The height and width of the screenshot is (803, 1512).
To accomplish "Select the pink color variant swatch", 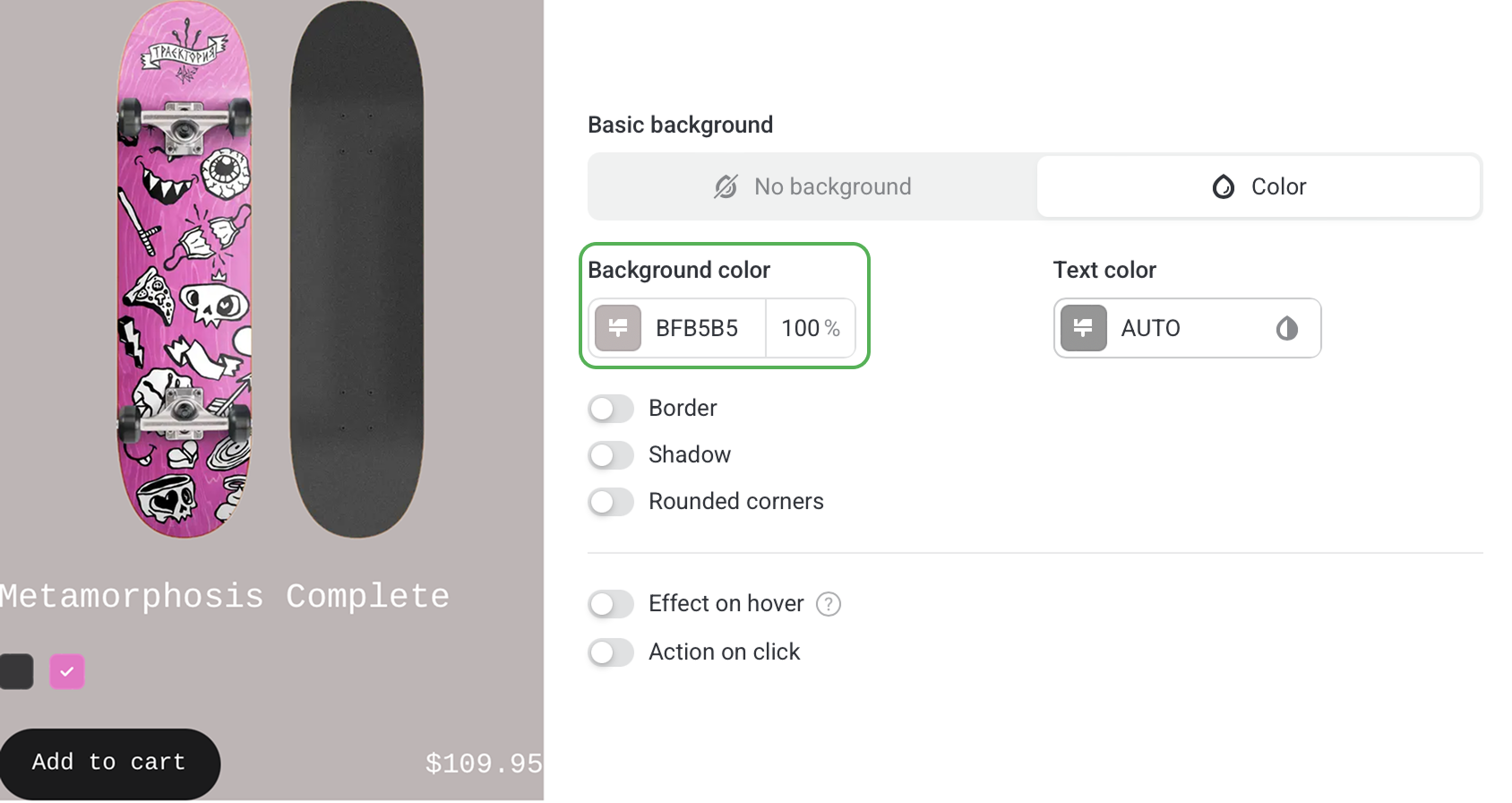I will [x=67, y=671].
